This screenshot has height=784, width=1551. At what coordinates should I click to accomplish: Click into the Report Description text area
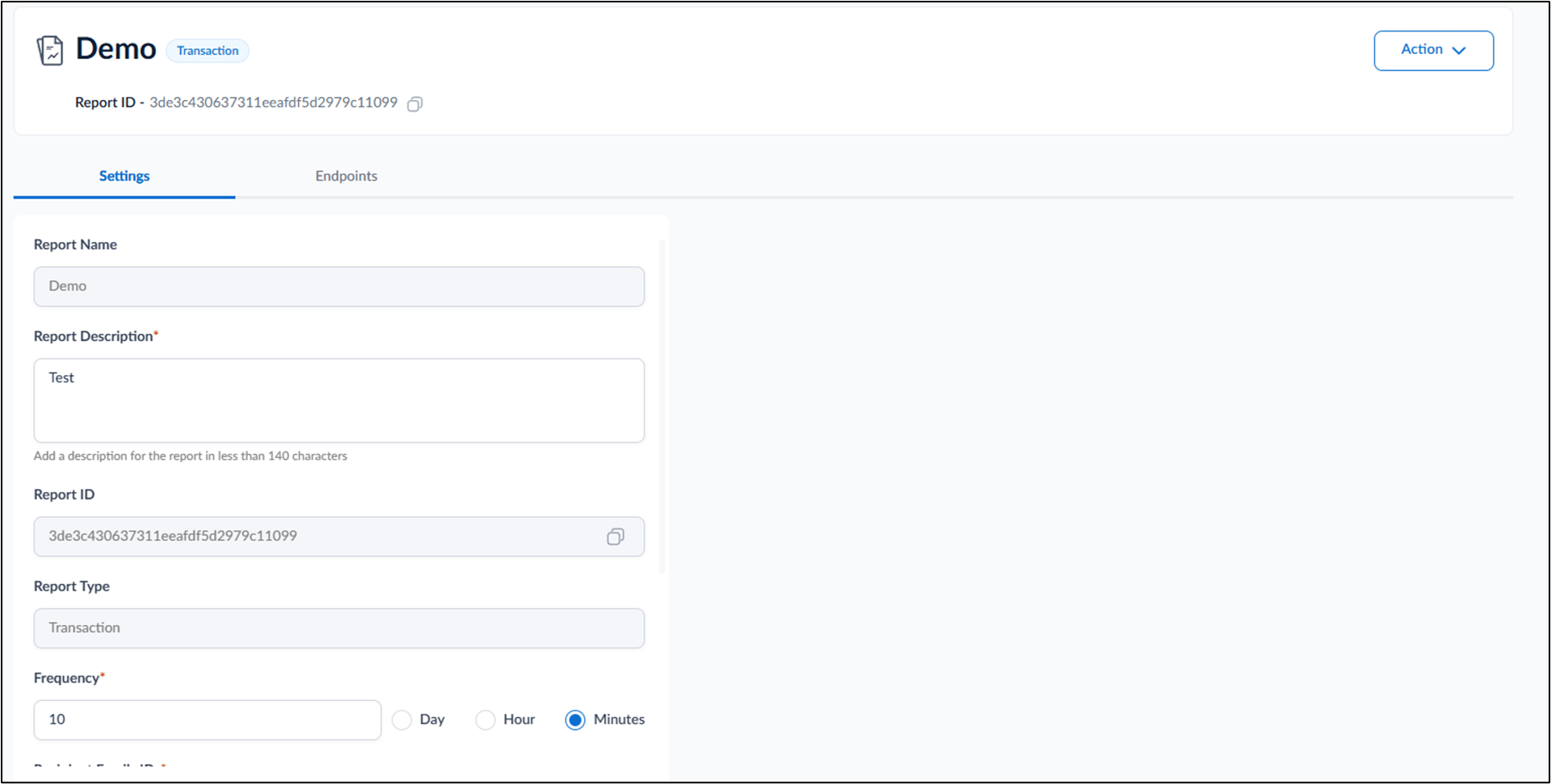pyautogui.click(x=339, y=400)
